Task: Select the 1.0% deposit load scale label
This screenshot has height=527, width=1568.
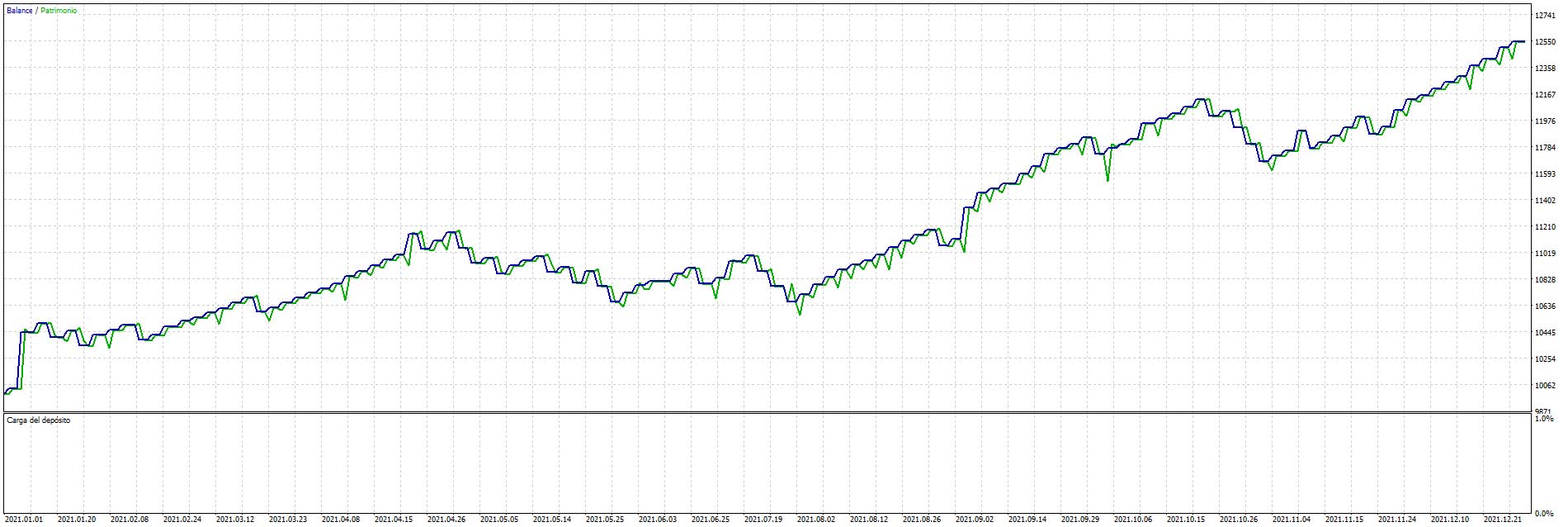Action: [x=1544, y=420]
